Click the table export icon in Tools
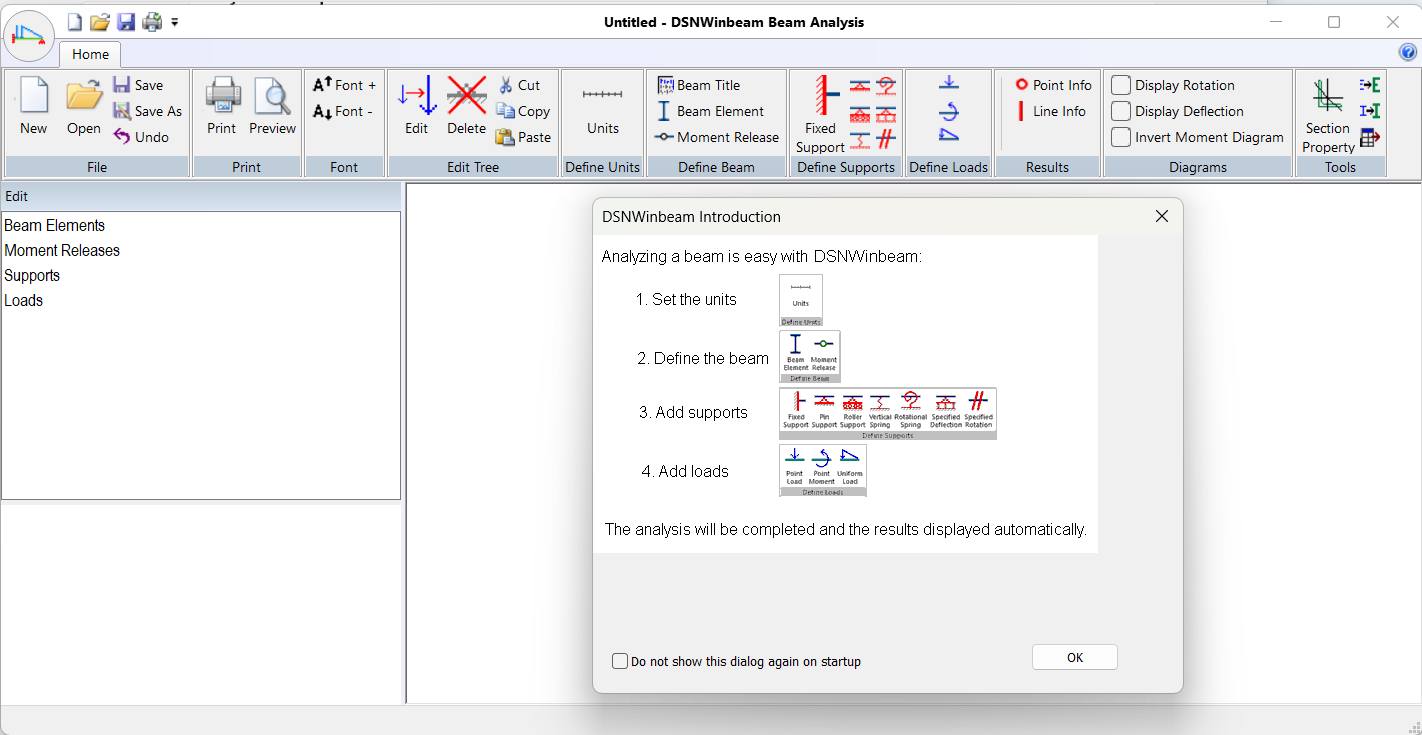 pyautogui.click(x=1370, y=137)
